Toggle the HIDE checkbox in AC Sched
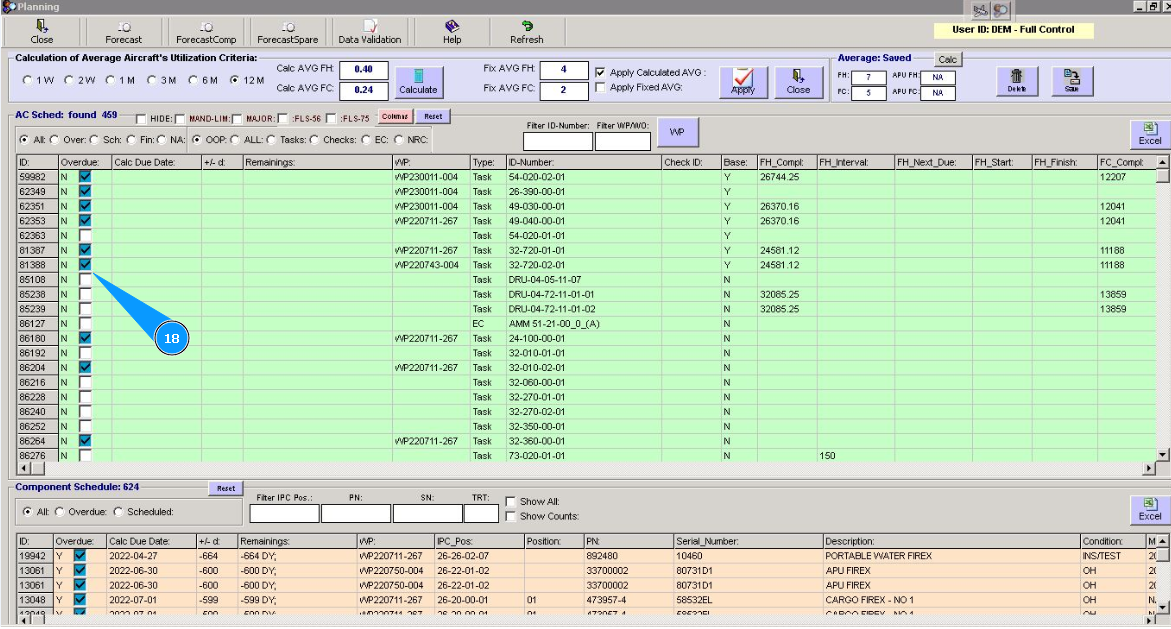The width and height of the screenshot is (1171, 629). [141, 118]
